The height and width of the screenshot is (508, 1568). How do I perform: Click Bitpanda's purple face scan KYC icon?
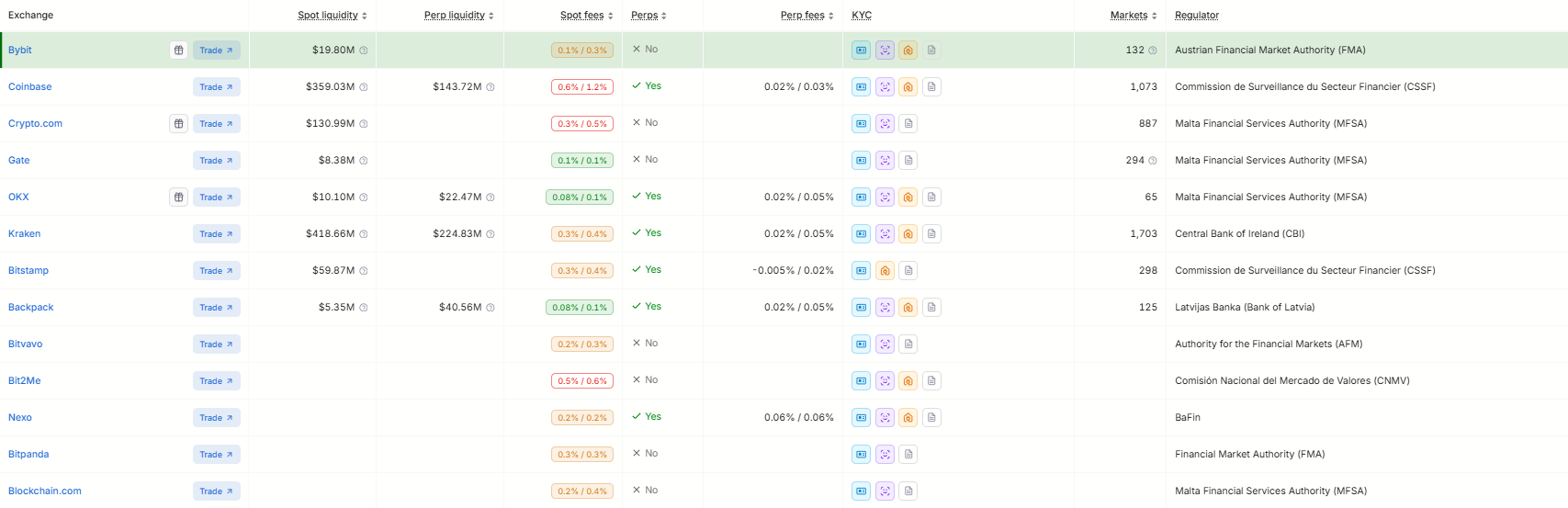point(885,454)
